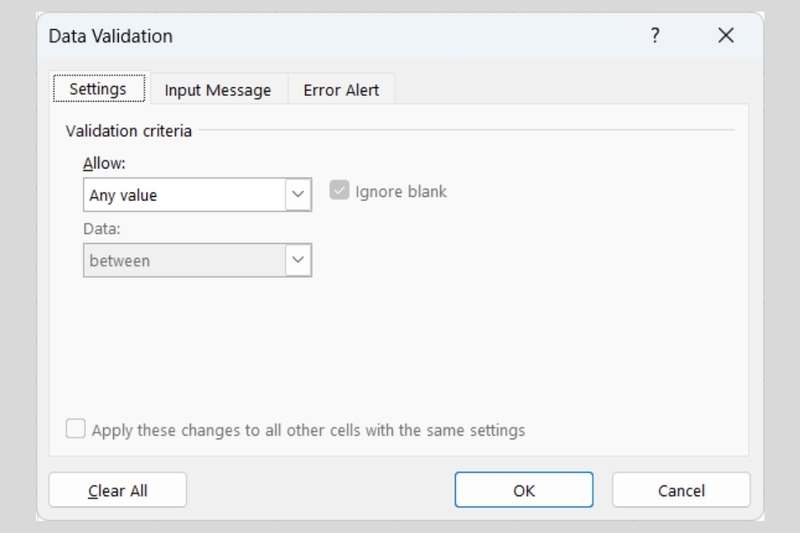The width and height of the screenshot is (800, 533).
Task: Toggle the Ignore blank checkbox
Action: [x=339, y=190]
